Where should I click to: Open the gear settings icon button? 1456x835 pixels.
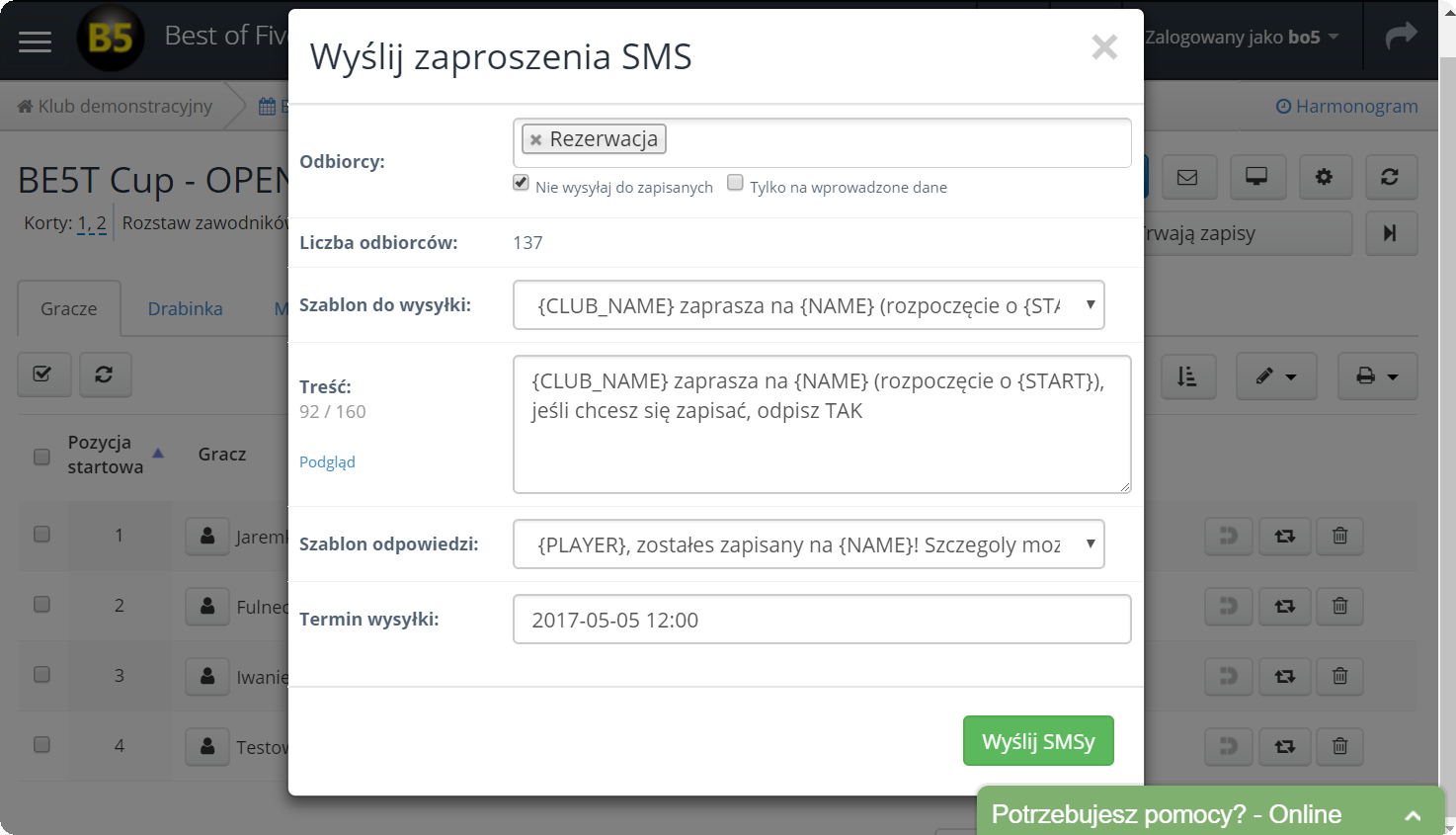[x=1324, y=177]
